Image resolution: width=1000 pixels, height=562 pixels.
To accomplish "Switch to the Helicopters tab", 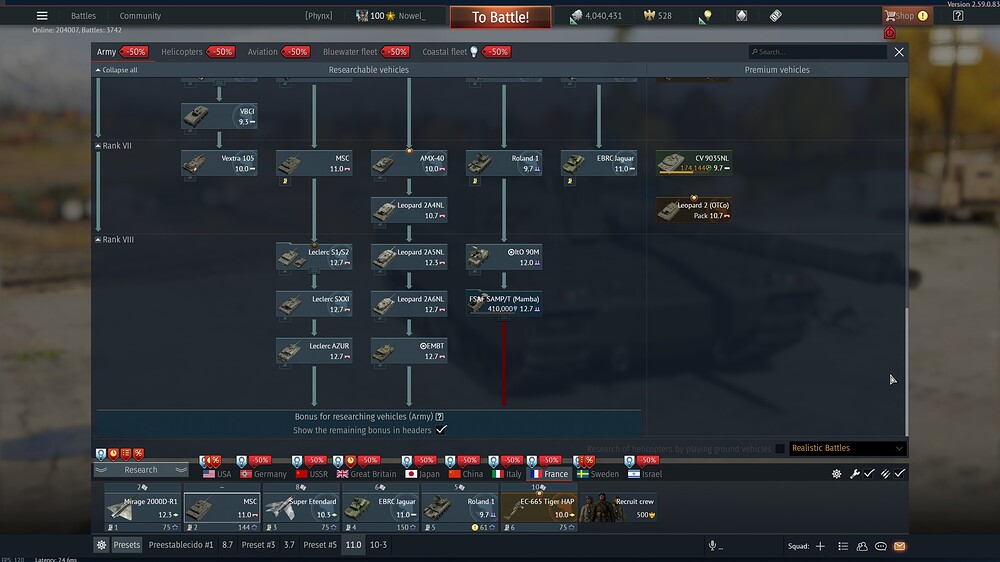I will [182, 52].
